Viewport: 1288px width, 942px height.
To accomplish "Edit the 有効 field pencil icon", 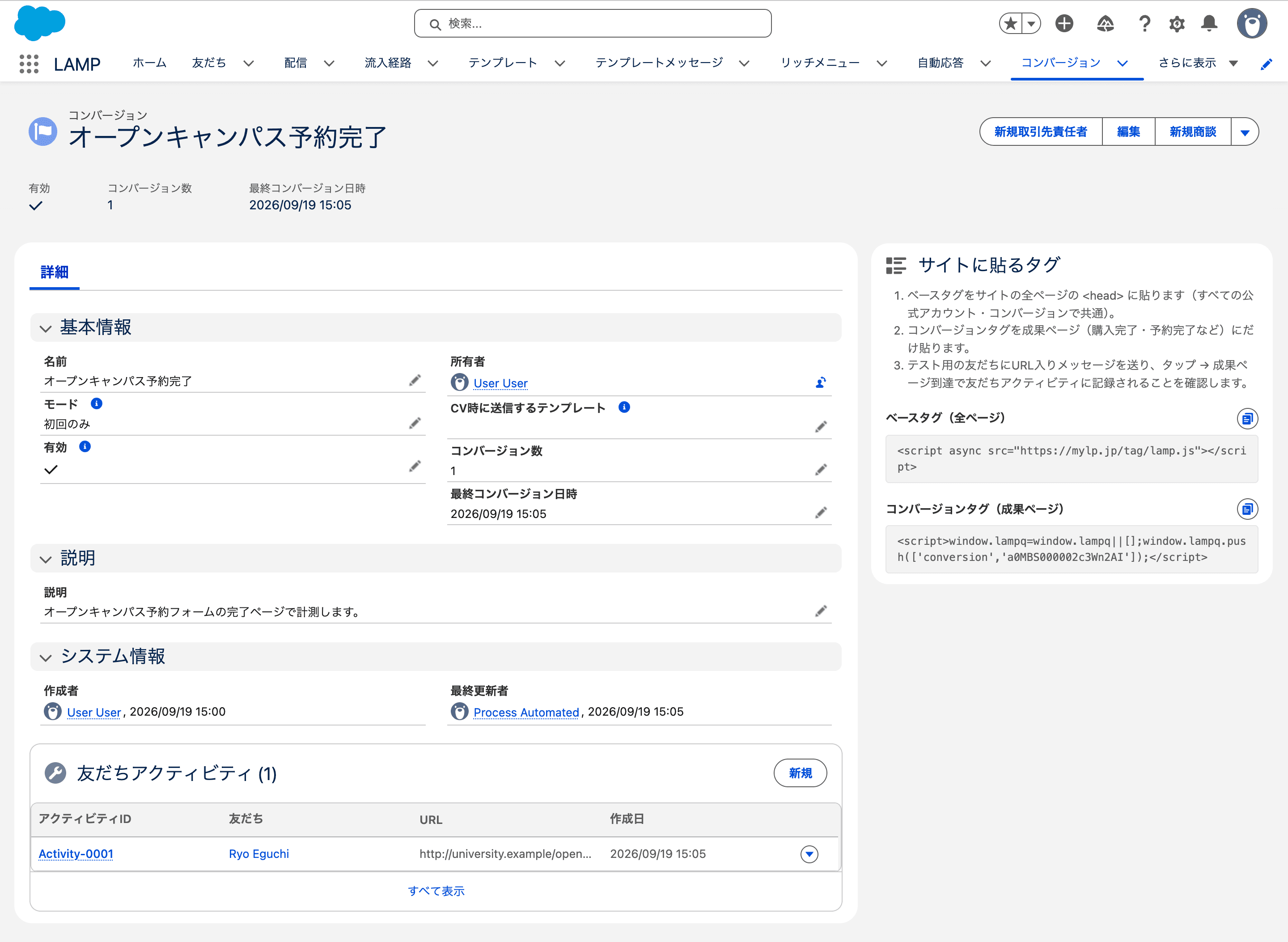I will pyautogui.click(x=415, y=467).
